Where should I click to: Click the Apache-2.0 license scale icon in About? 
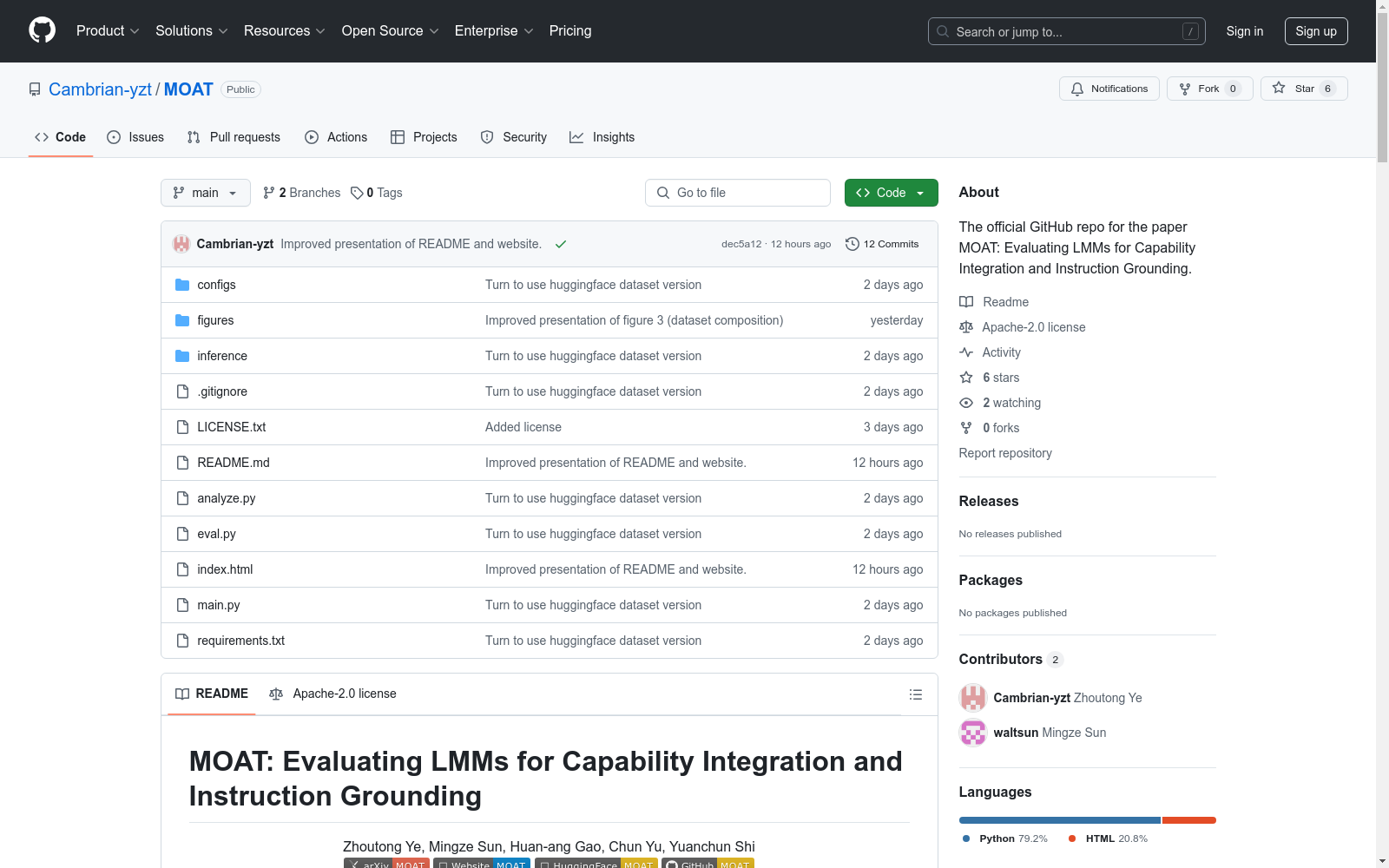pos(966,327)
